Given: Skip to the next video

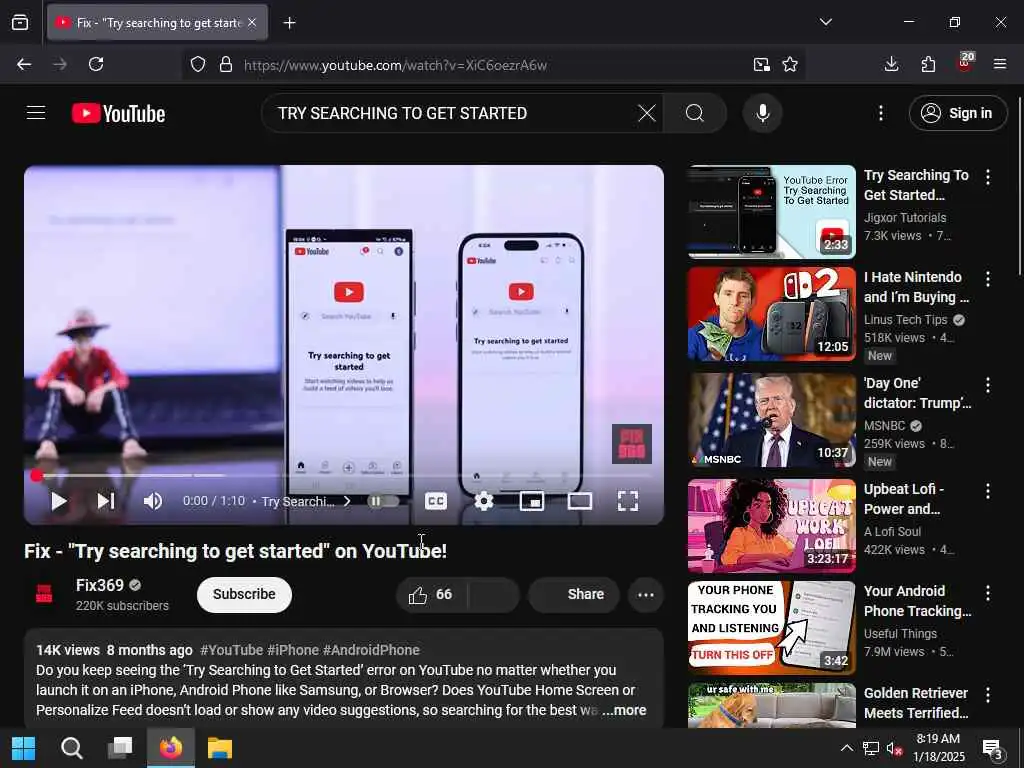Looking at the screenshot, I should (106, 501).
